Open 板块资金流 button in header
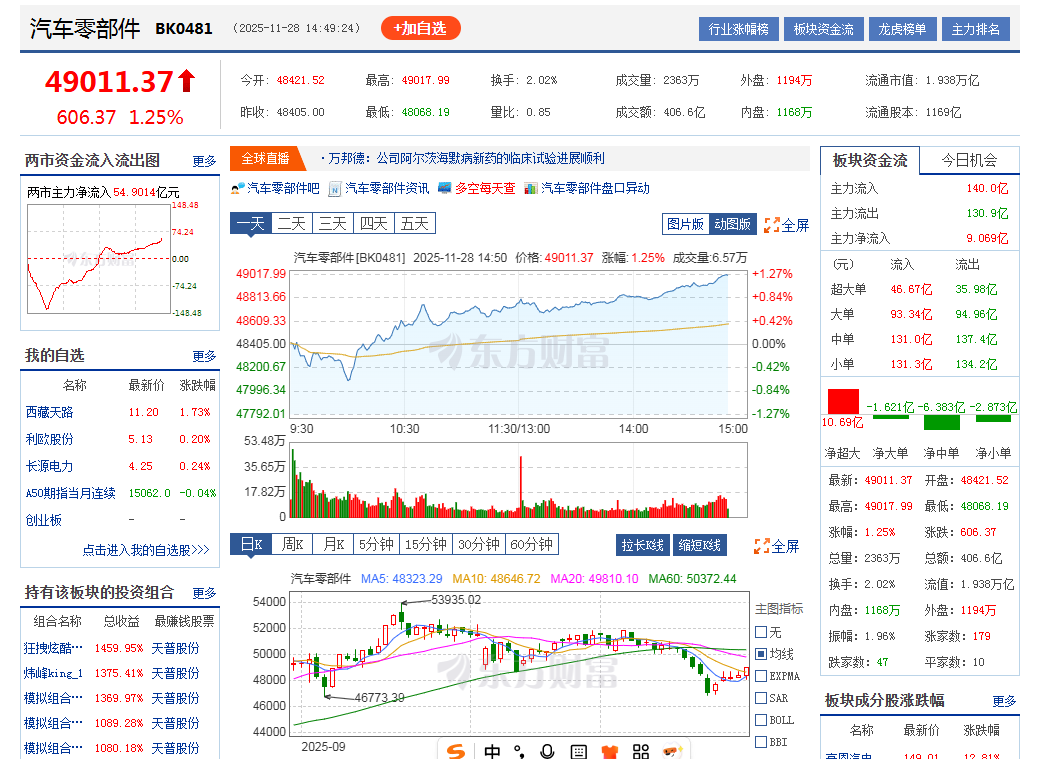Screen dimensions: 1047x759 823,29
